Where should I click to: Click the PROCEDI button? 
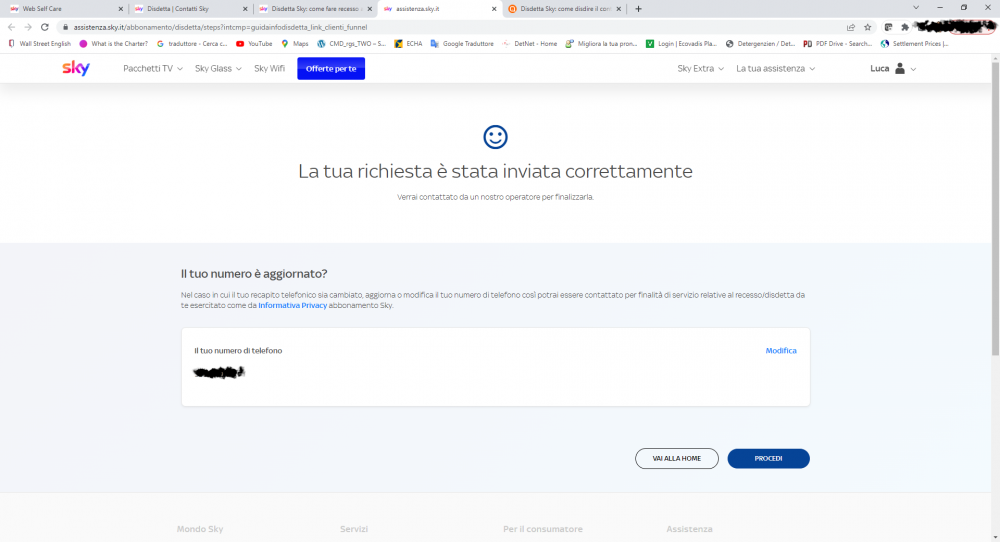[768, 458]
